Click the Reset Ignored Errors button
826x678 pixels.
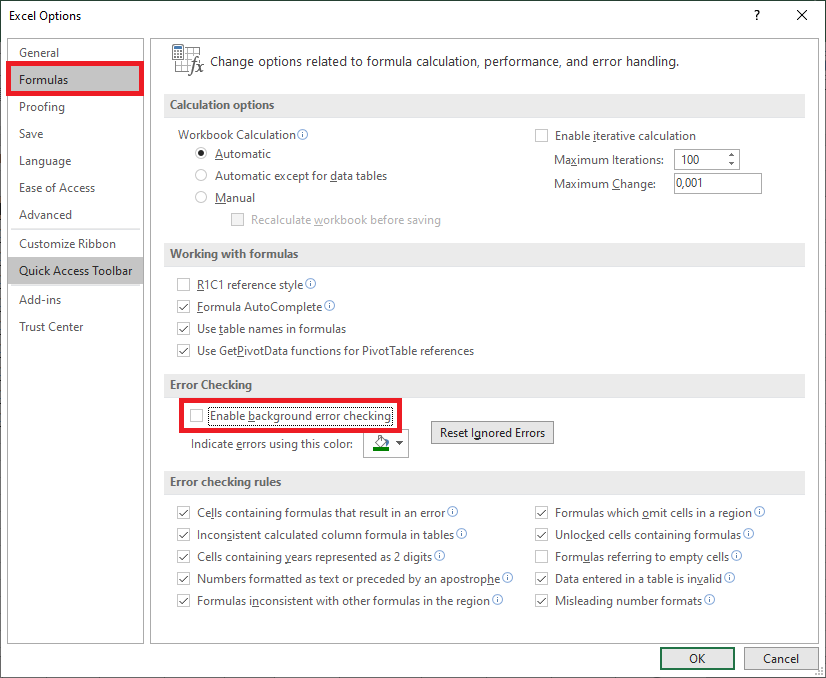[492, 433]
